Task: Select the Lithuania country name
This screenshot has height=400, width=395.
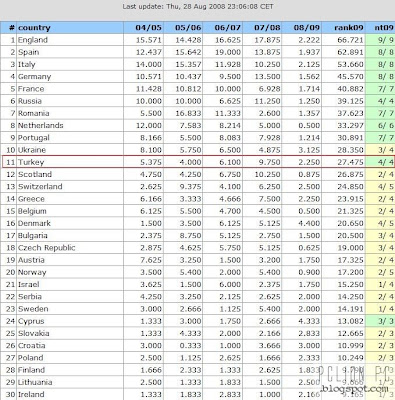Action: (35, 382)
